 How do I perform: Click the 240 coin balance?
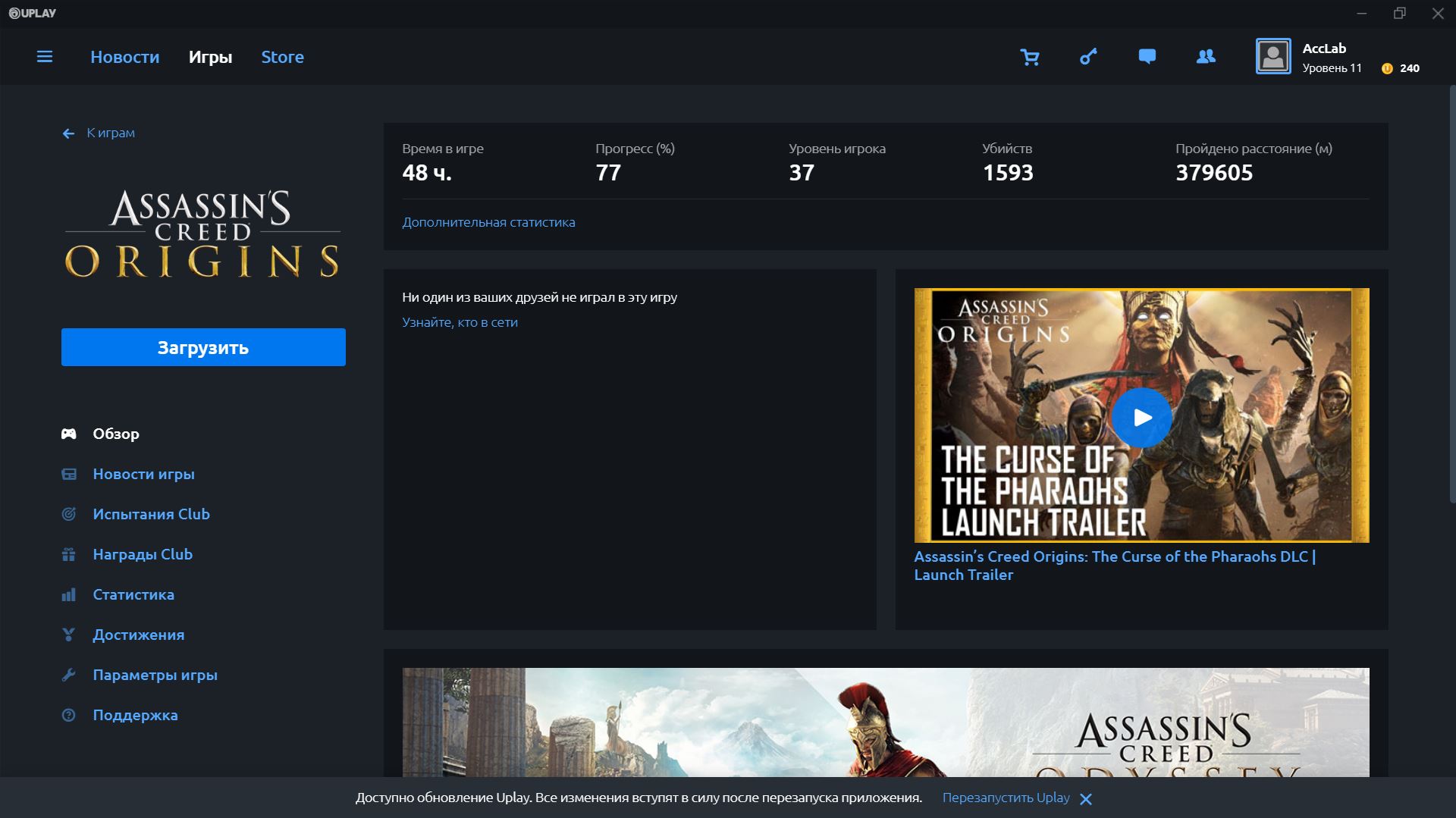click(x=1410, y=68)
